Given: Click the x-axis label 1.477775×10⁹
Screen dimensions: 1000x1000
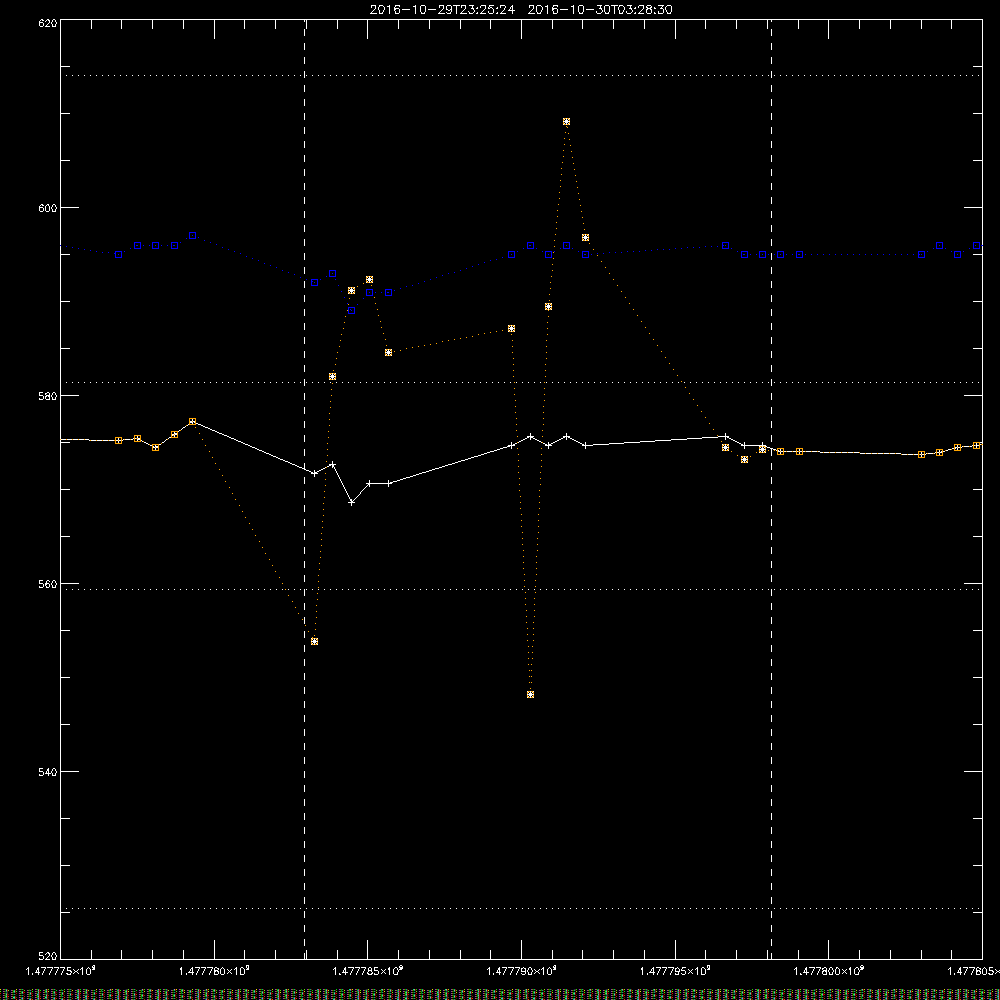Looking at the screenshot, I should pyautogui.click(x=60, y=971).
